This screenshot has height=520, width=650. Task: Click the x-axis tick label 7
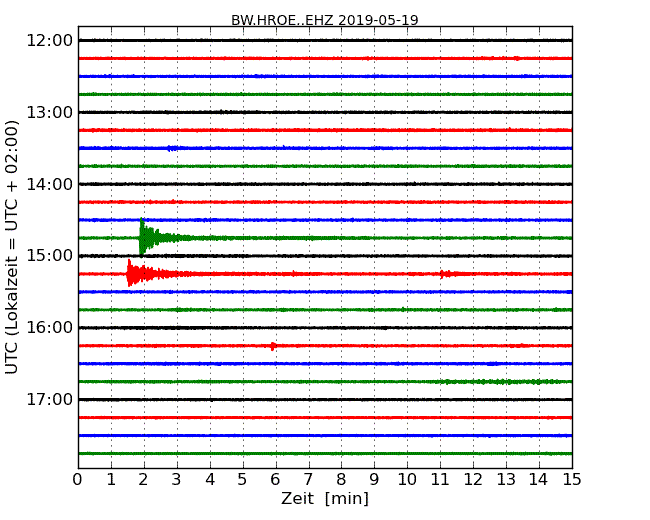[x=308, y=479]
